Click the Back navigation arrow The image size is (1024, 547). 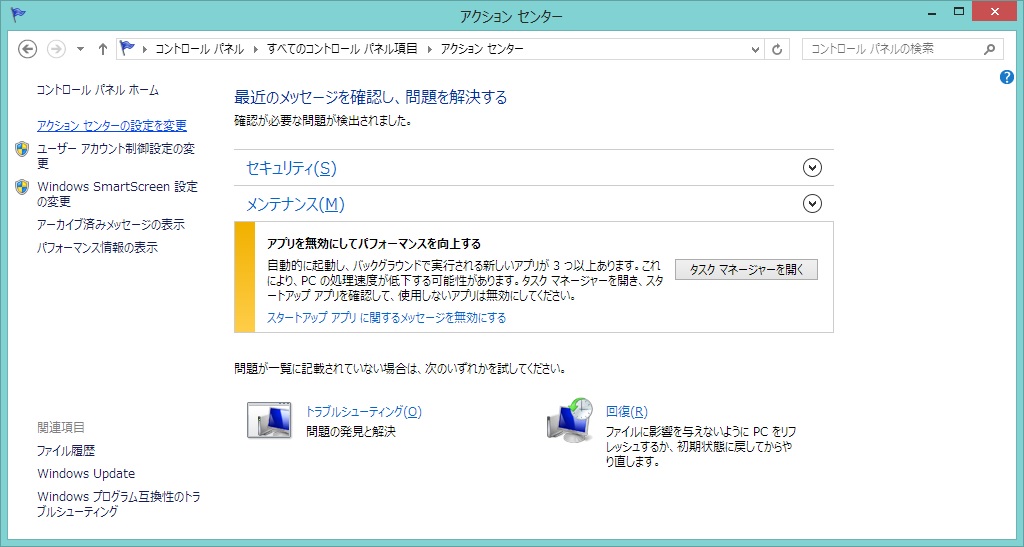point(27,49)
